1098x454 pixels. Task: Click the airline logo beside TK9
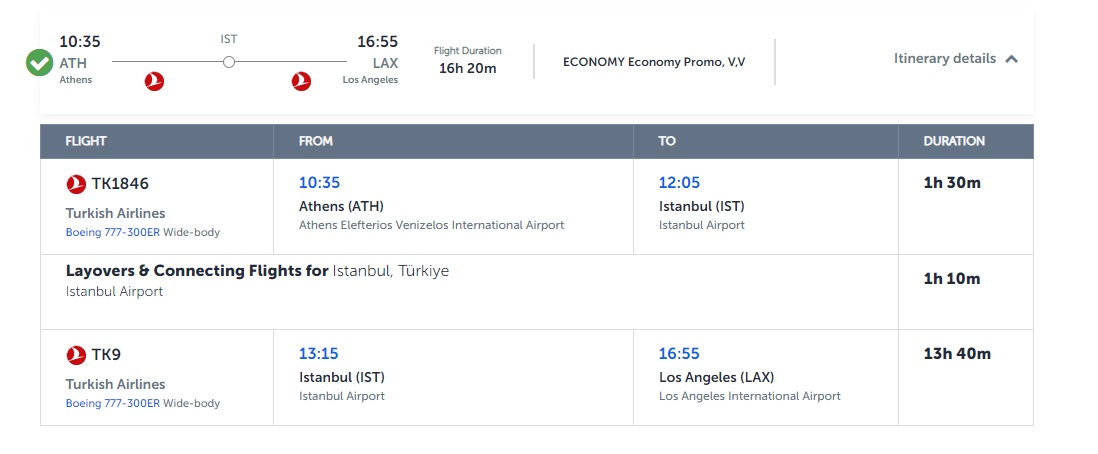point(76,355)
